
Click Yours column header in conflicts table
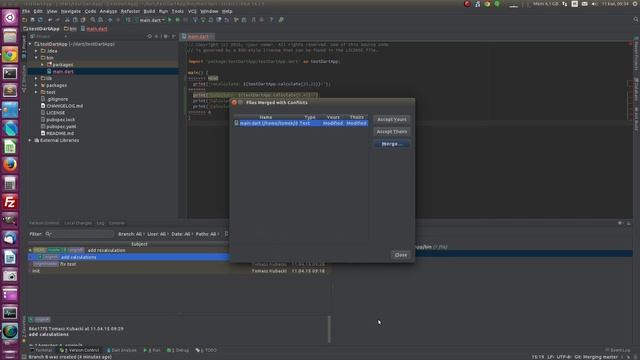coord(333,117)
